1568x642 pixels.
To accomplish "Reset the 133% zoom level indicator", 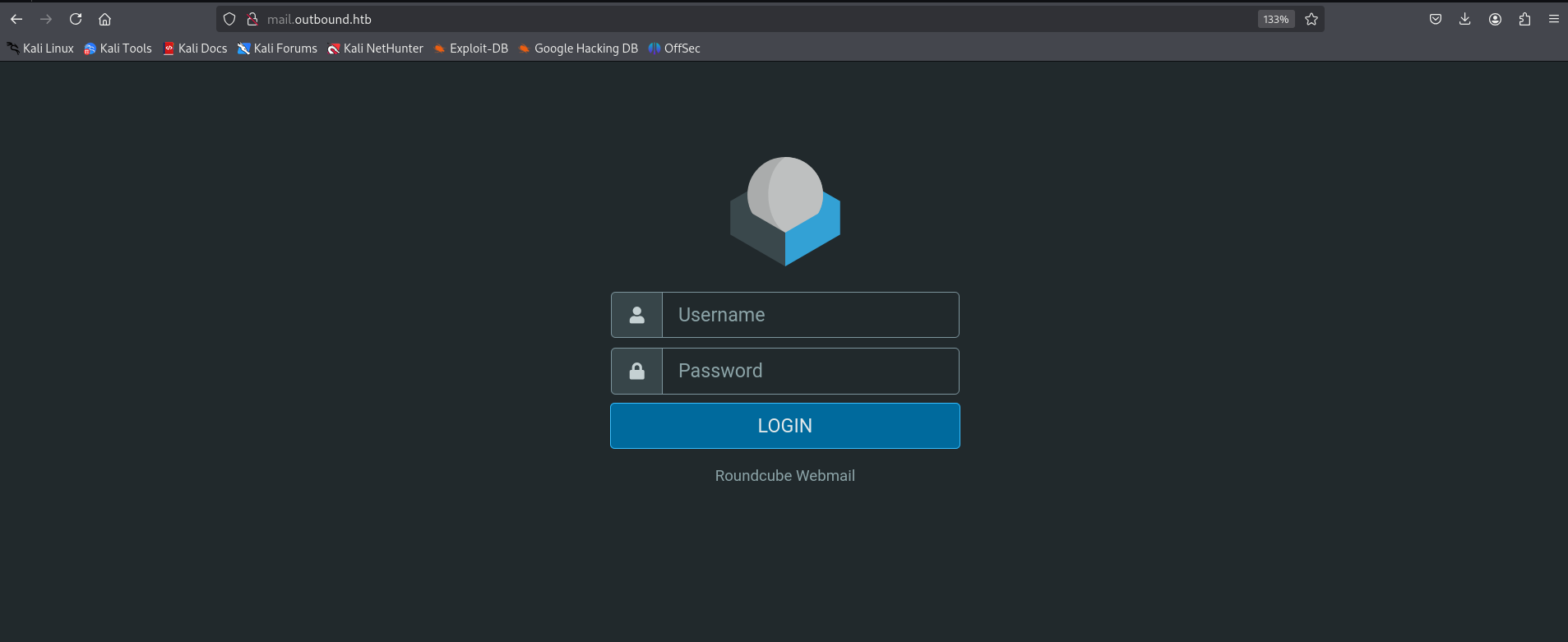I will pyautogui.click(x=1275, y=19).
